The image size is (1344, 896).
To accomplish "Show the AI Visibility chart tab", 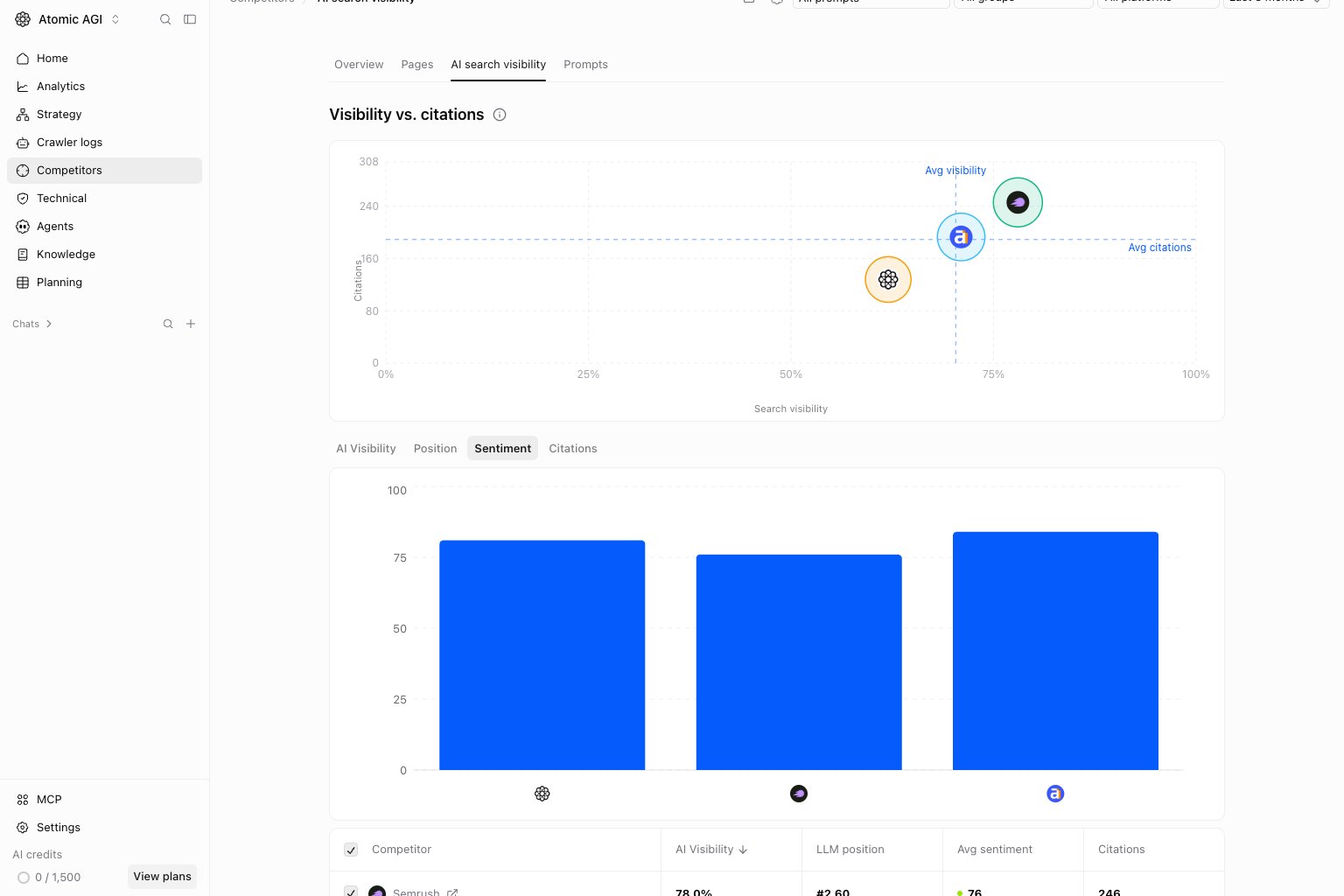I will 366,448.
